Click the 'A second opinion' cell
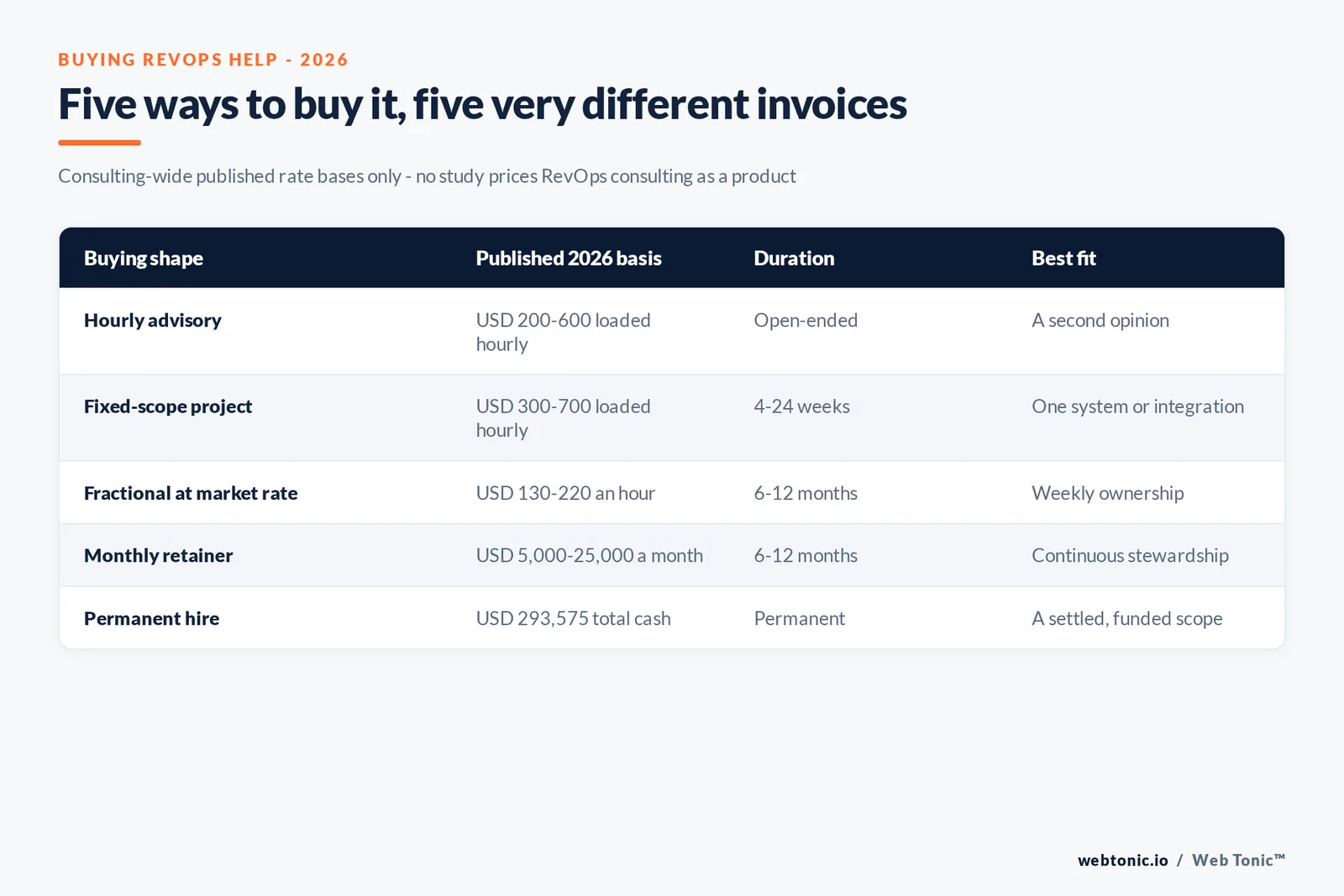The height and width of the screenshot is (896, 1344). coord(1100,321)
